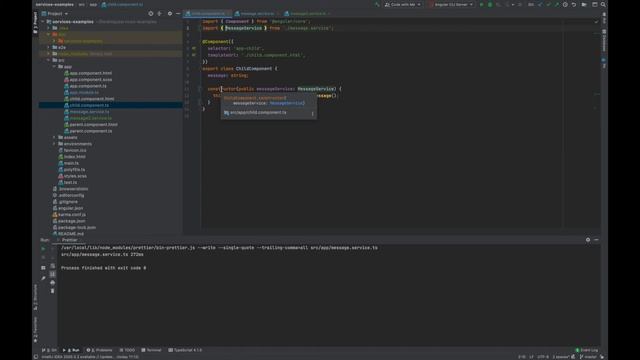Open the TODO tool window tab
640x360 pixels.
[127, 350]
